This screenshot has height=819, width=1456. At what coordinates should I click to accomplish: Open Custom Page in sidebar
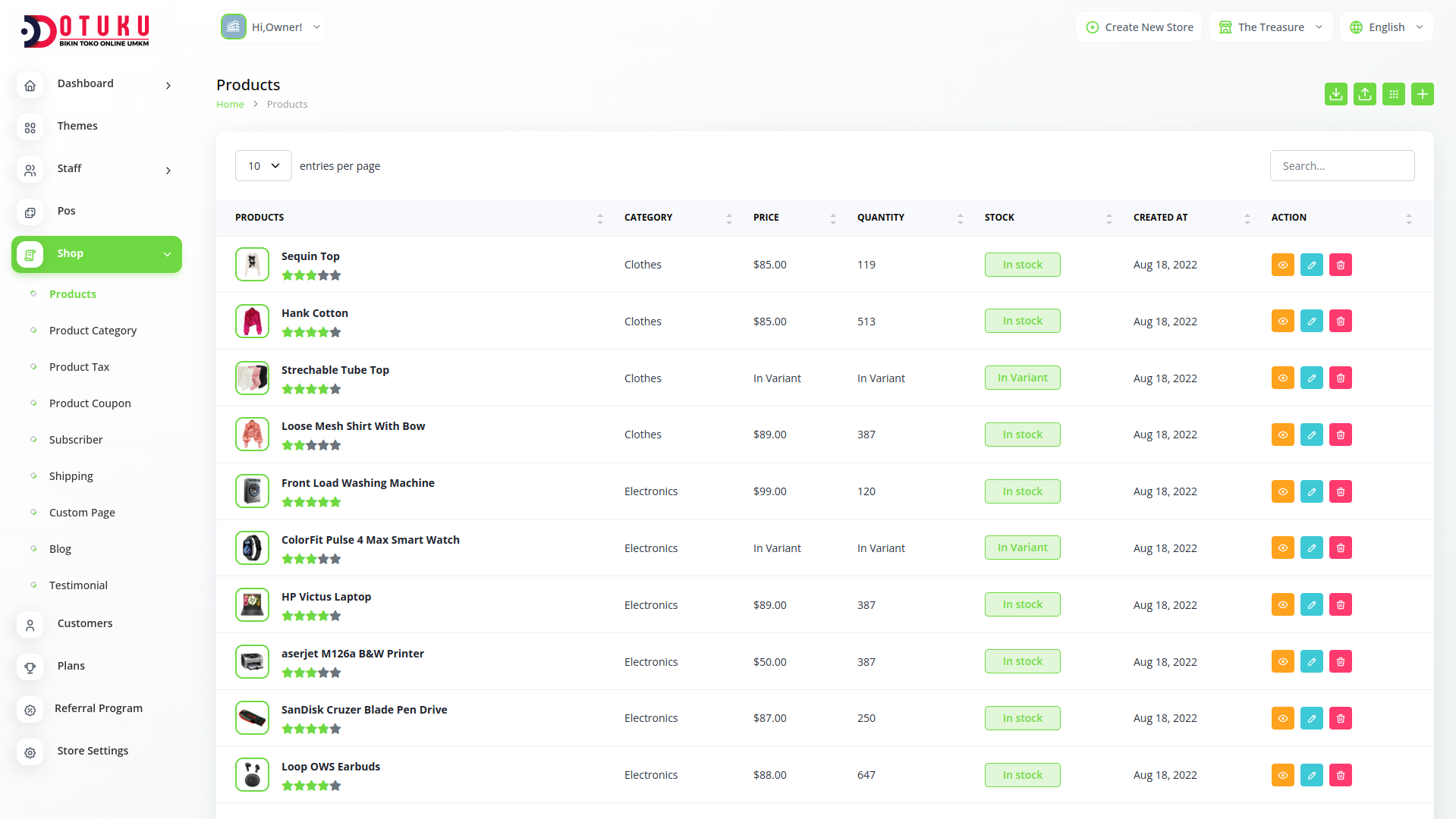(82, 513)
